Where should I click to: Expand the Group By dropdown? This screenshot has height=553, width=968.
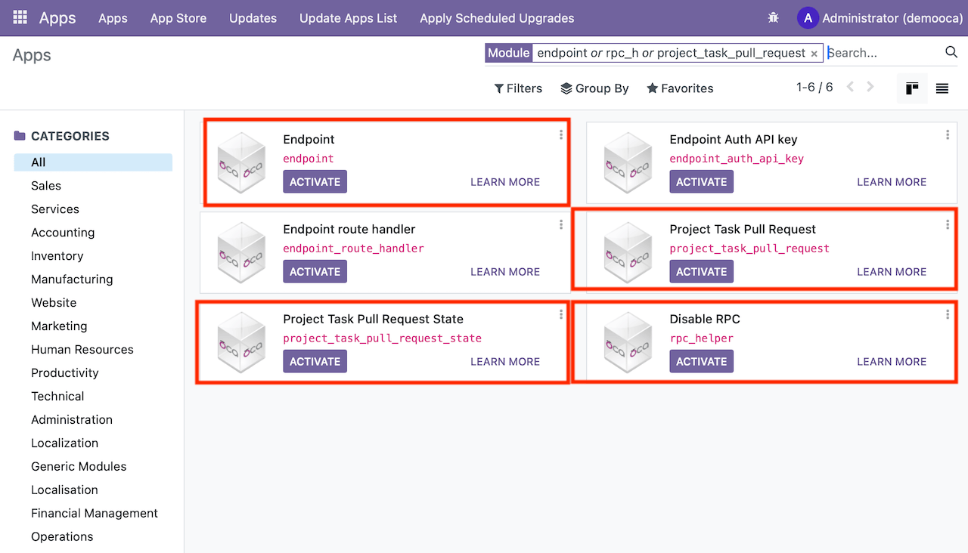point(595,88)
